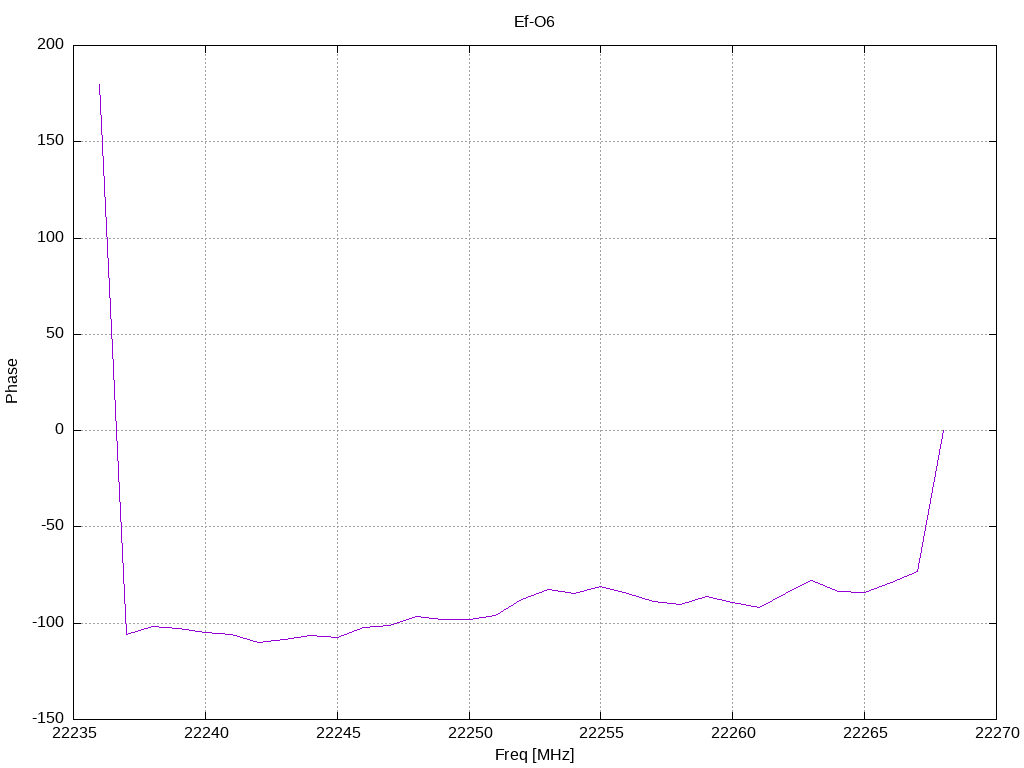1024x768 pixels.
Task: Click x-axis tick label 22245
Action: [x=338, y=733]
